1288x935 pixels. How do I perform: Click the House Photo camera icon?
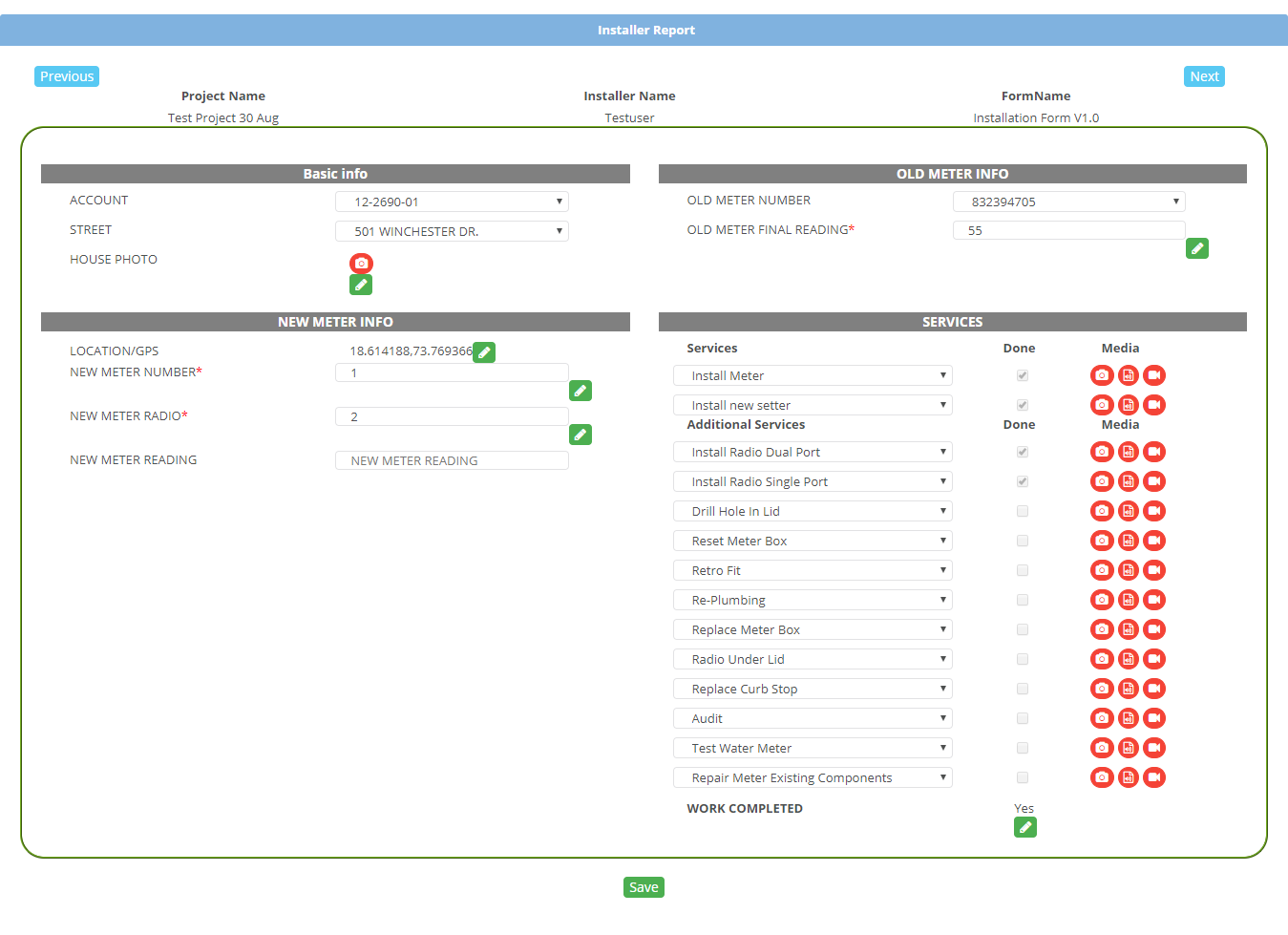pos(361,264)
